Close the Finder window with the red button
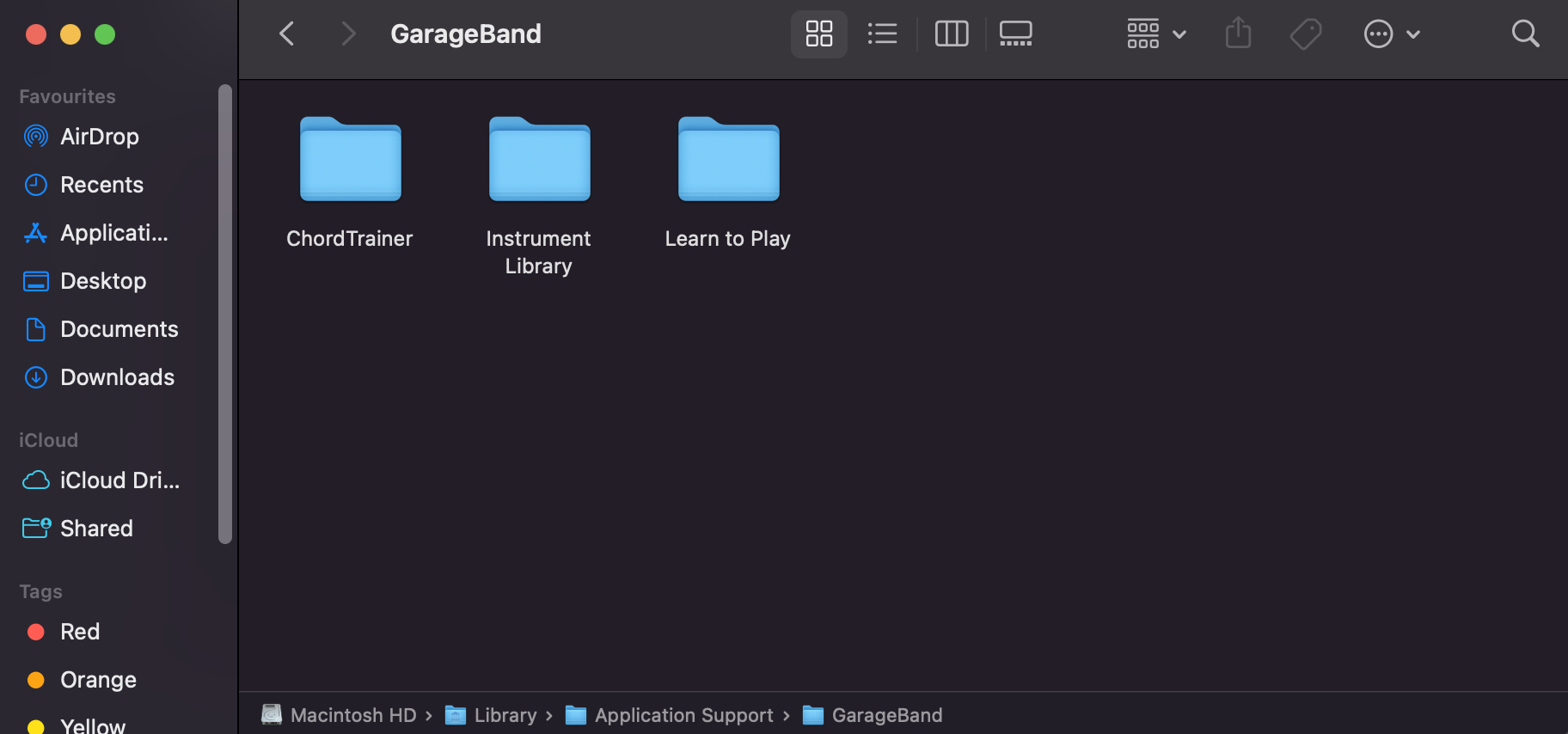The height and width of the screenshot is (734, 1568). point(36,34)
